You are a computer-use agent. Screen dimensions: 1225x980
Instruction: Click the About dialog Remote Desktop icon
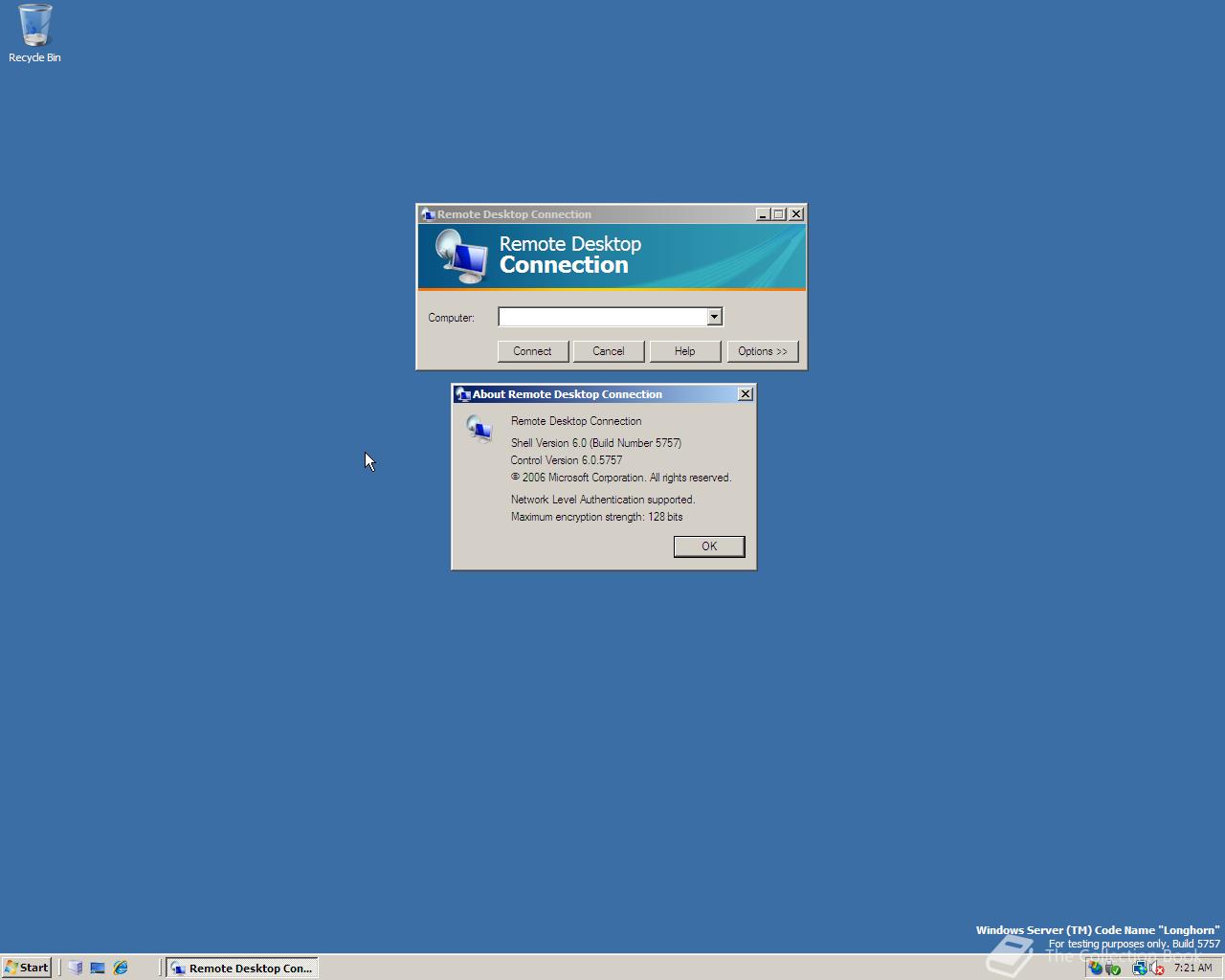pos(479,428)
